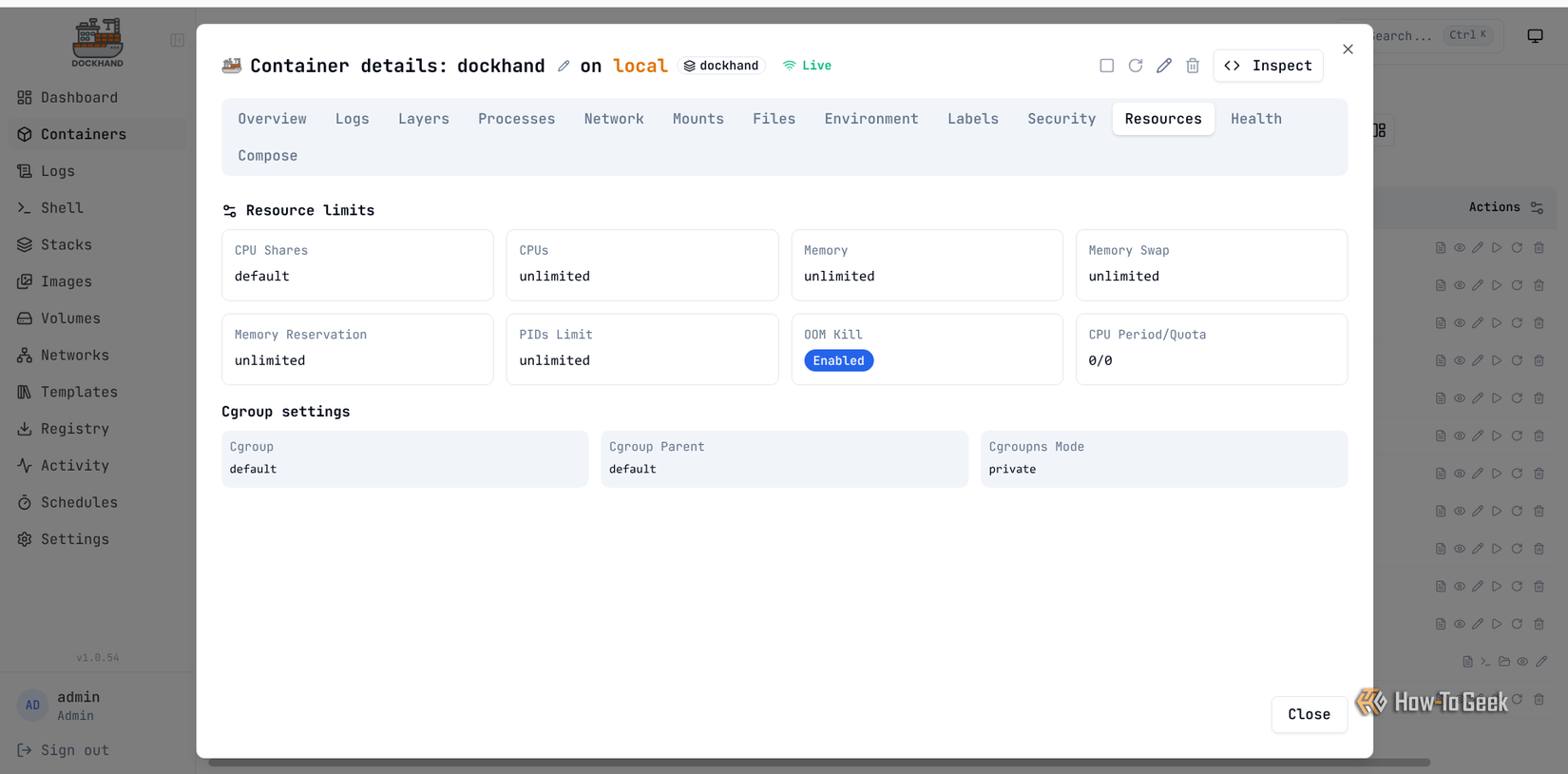The width and height of the screenshot is (1568, 774).
Task: Click the horizontal scrollbar below the dialog
Action: (819, 763)
